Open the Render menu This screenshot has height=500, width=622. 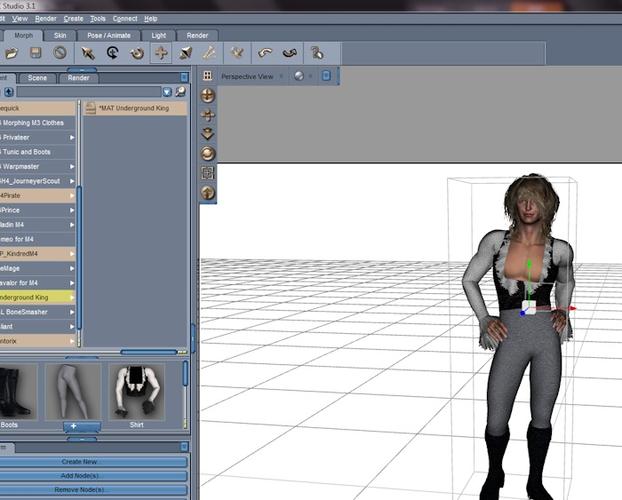(46, 19)
